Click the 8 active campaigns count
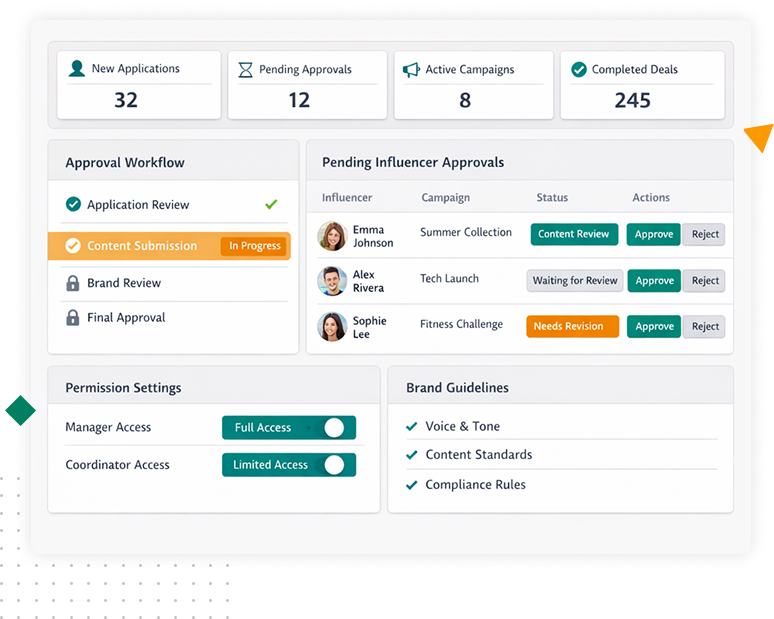The image size is (774, 619). point(465,101)
